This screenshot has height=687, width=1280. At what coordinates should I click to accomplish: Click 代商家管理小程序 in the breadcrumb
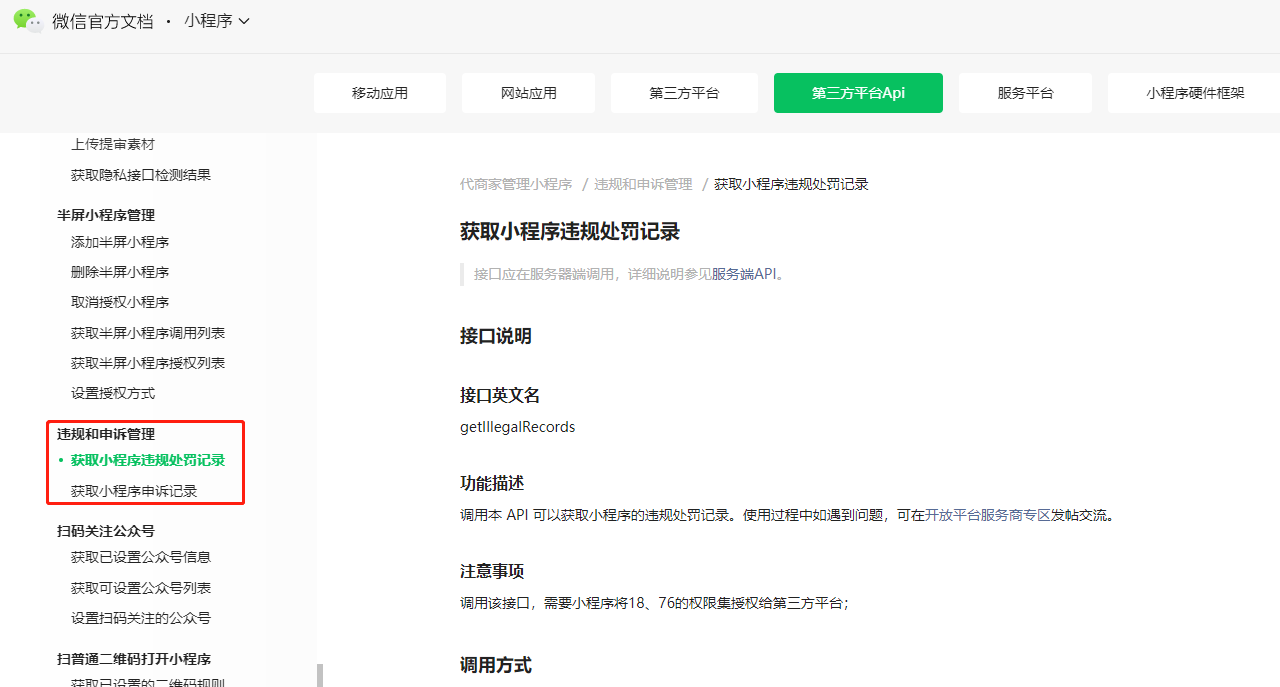coord(516,184)
